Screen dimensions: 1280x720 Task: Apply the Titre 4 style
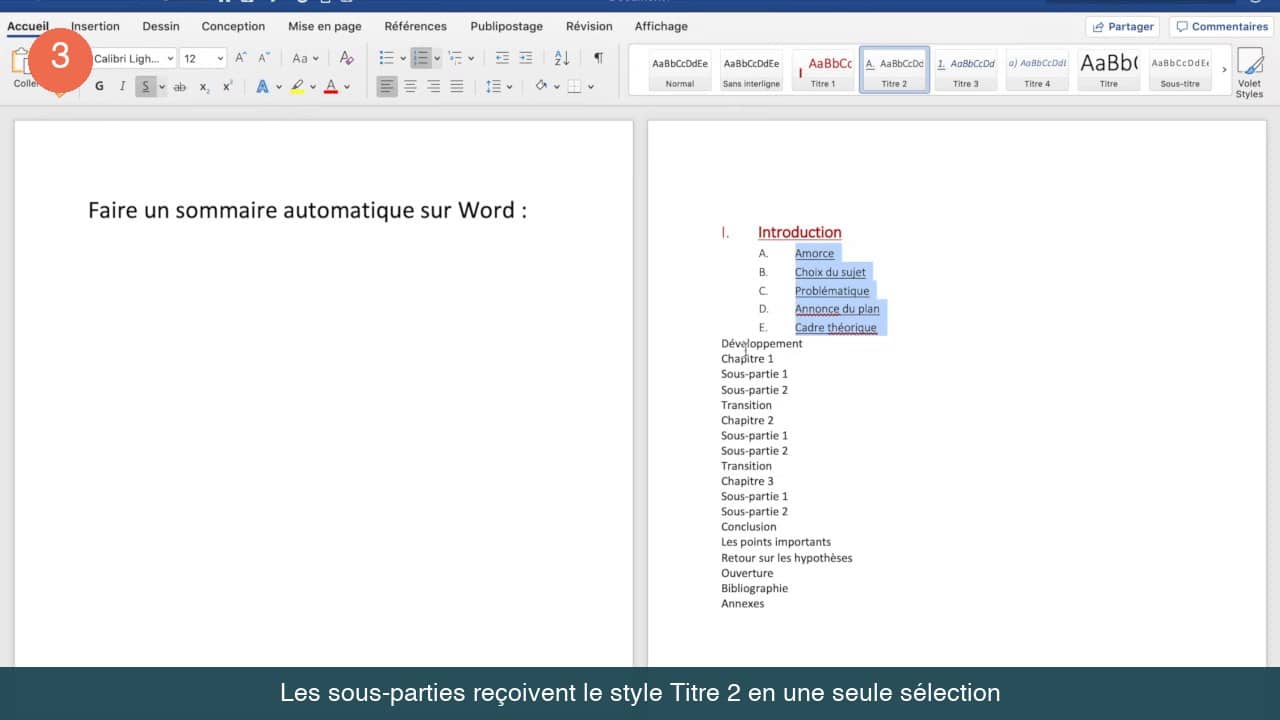[1037, 70]
